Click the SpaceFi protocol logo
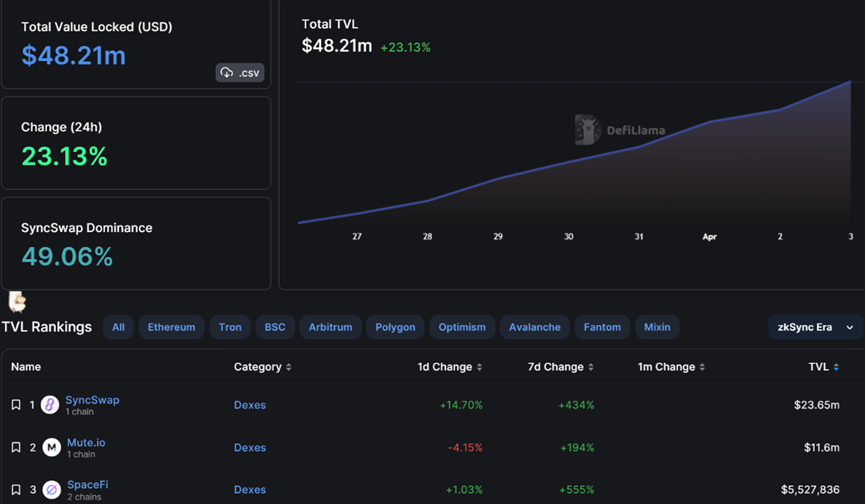This screenshot has width=865, height=504. 51,490
